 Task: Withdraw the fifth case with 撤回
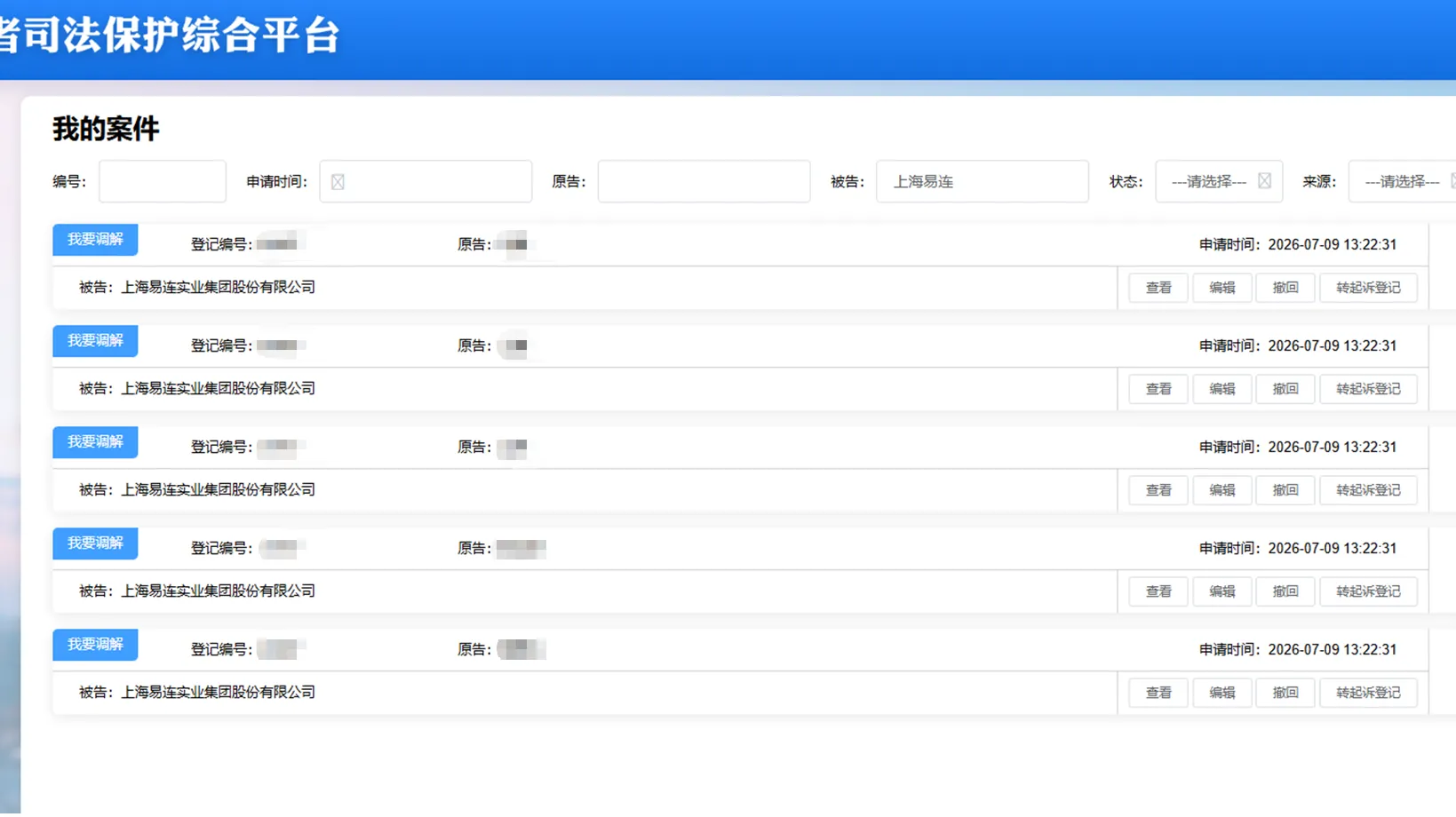1285,693
